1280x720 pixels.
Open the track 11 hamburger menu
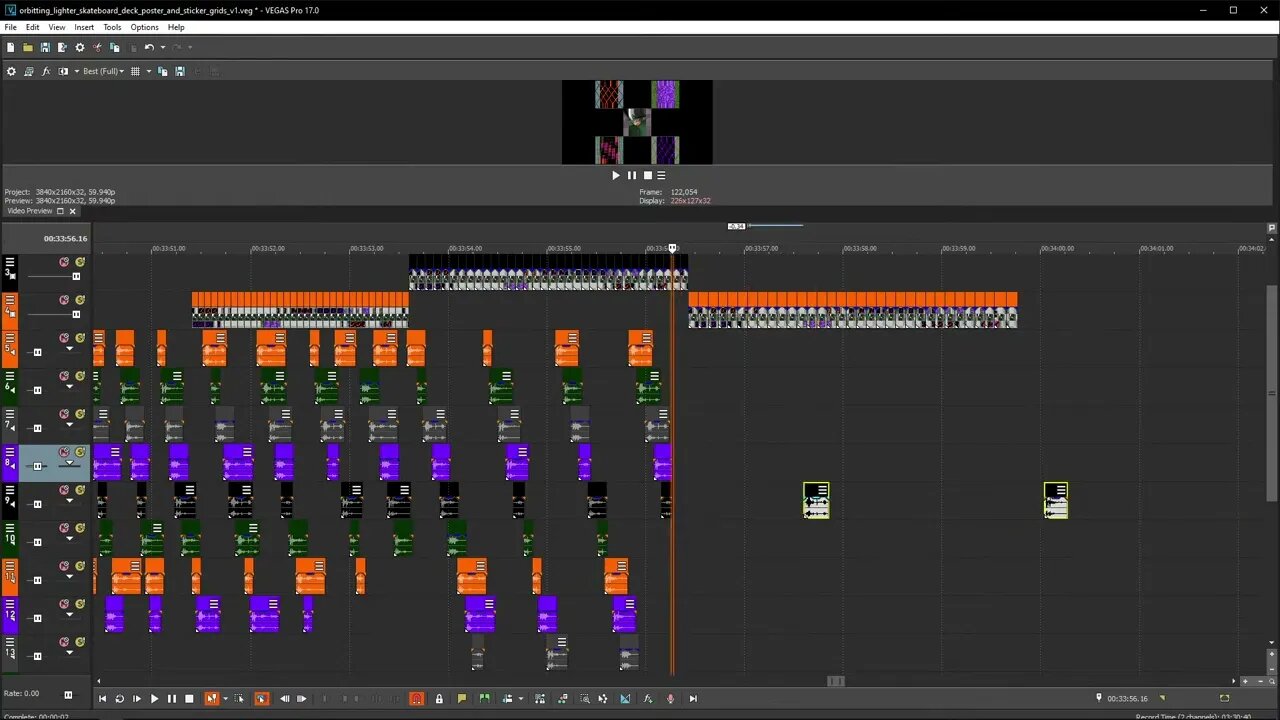(x=10, y=566)
